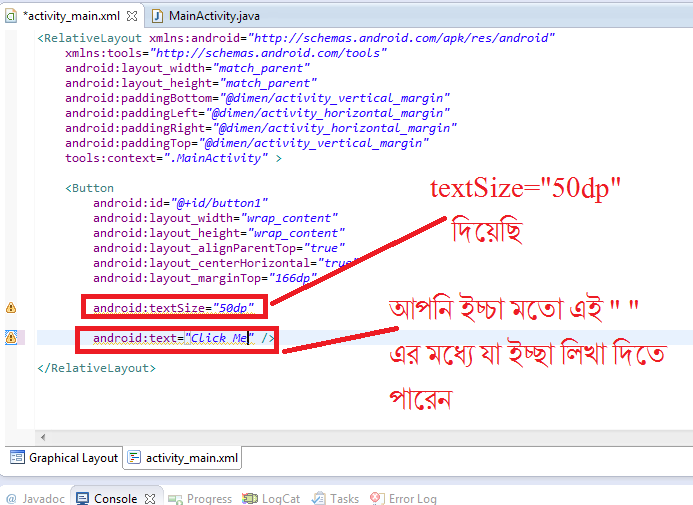Click the android:paddingRight attribute line
The width and height of the screenshot is (693, 505).
[261, 128]
